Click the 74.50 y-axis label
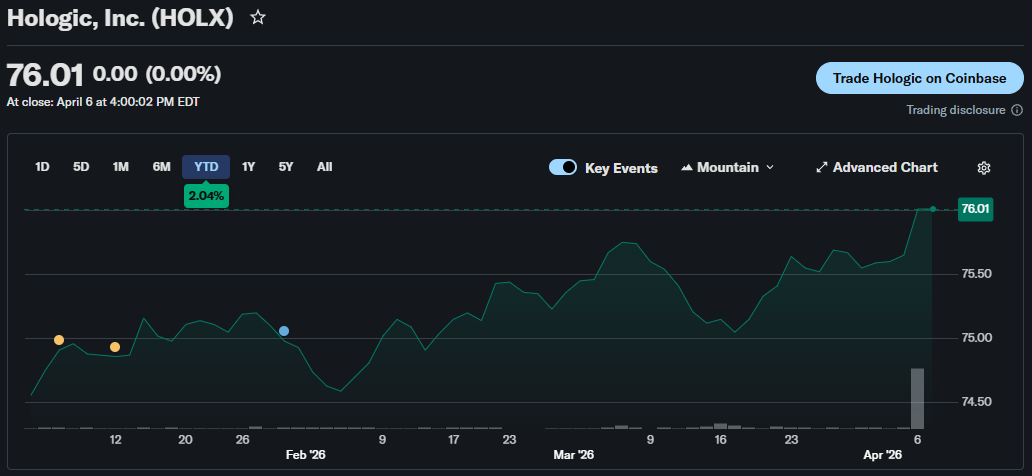This screenshot has height=476, width=1032. (x=977, y=402)
